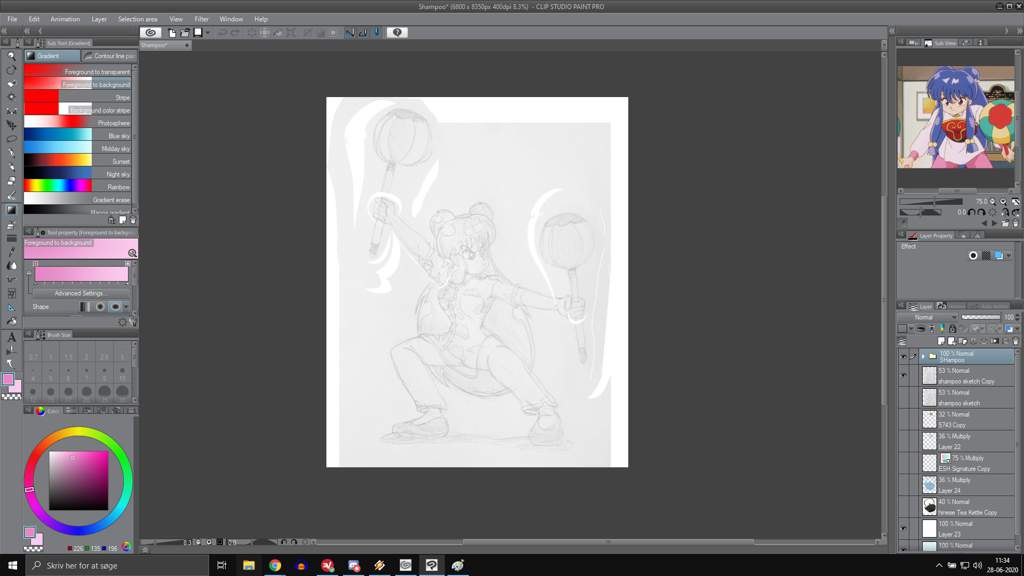Create new raster layer icon
This screenshot has height=576, width=1024.
(941, 341)
